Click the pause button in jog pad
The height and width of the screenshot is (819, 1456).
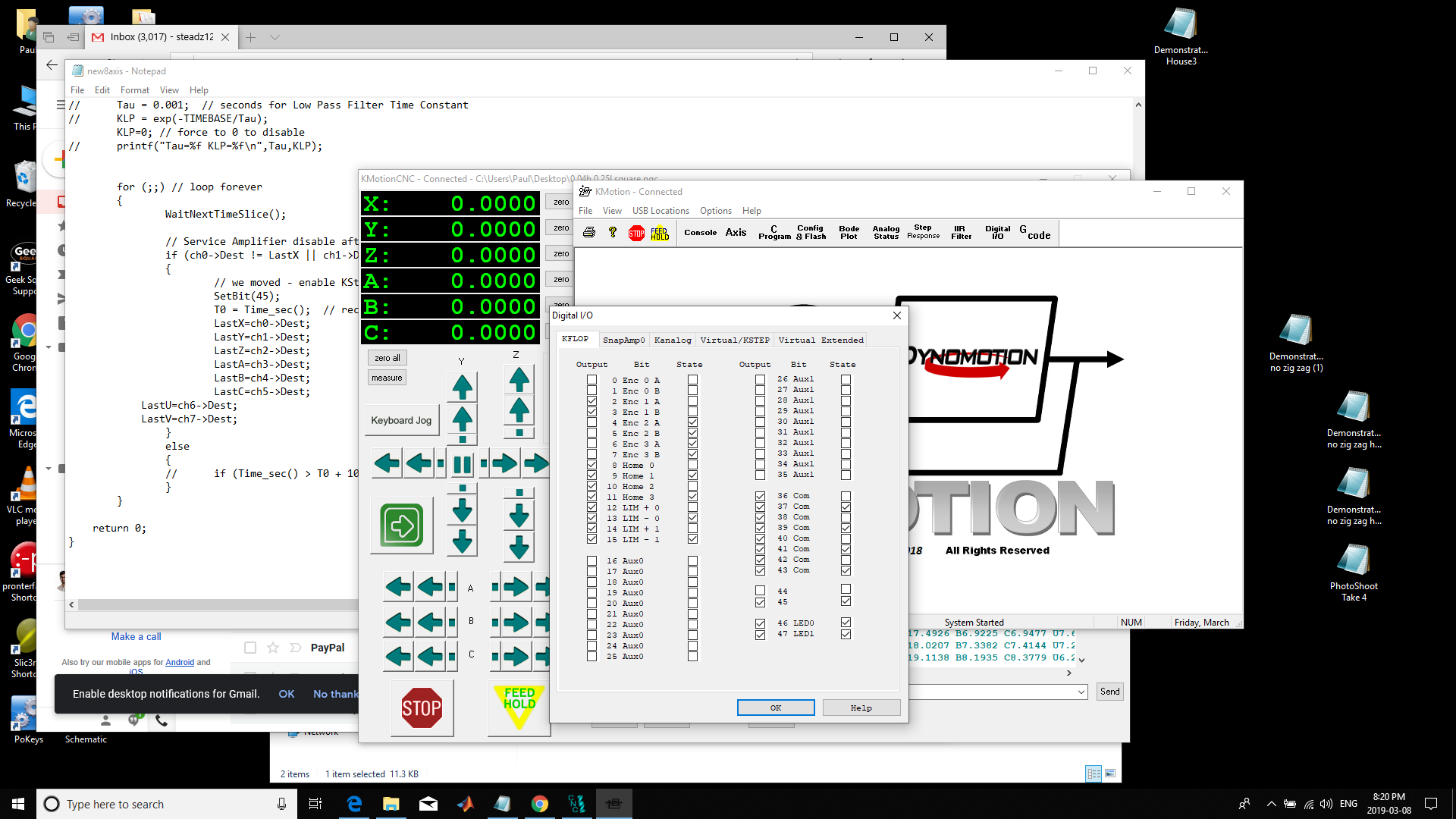[462, 463]
